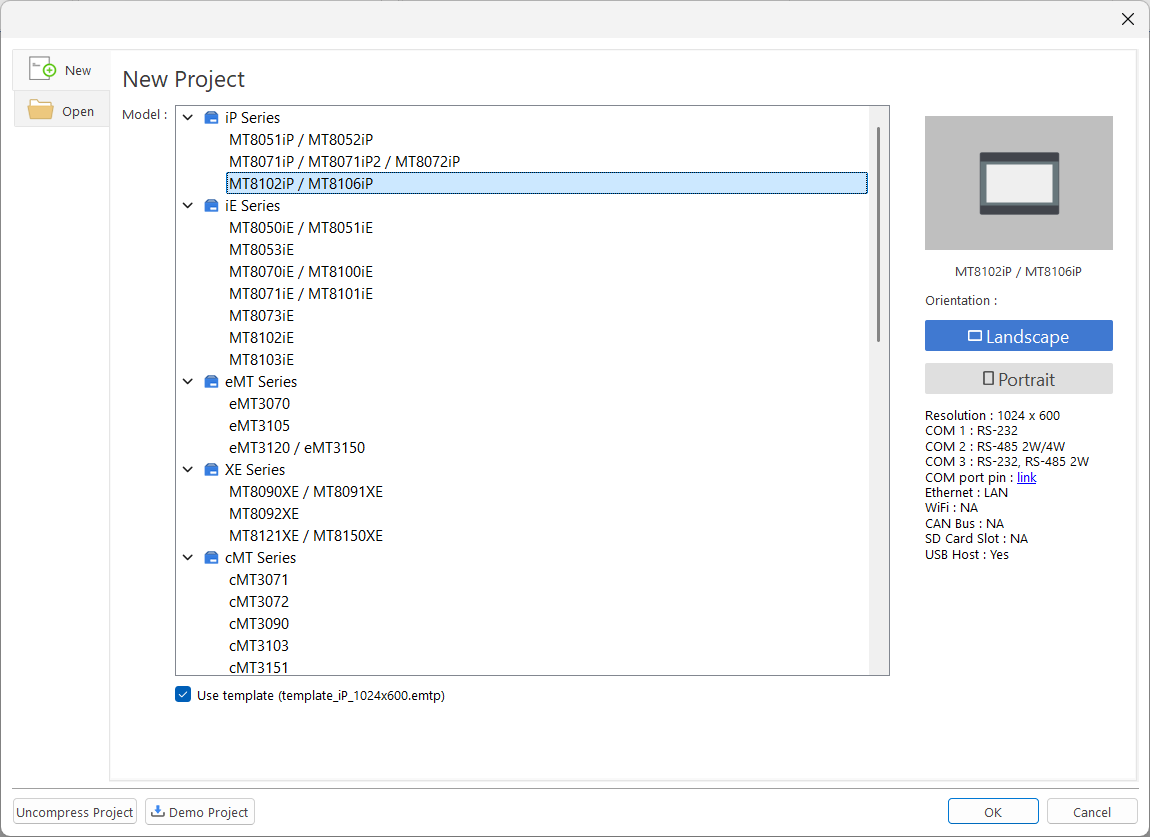The width and height of the screenshot is (1150, 837).
Task: Switch to the Open tab
Action: 62,110
